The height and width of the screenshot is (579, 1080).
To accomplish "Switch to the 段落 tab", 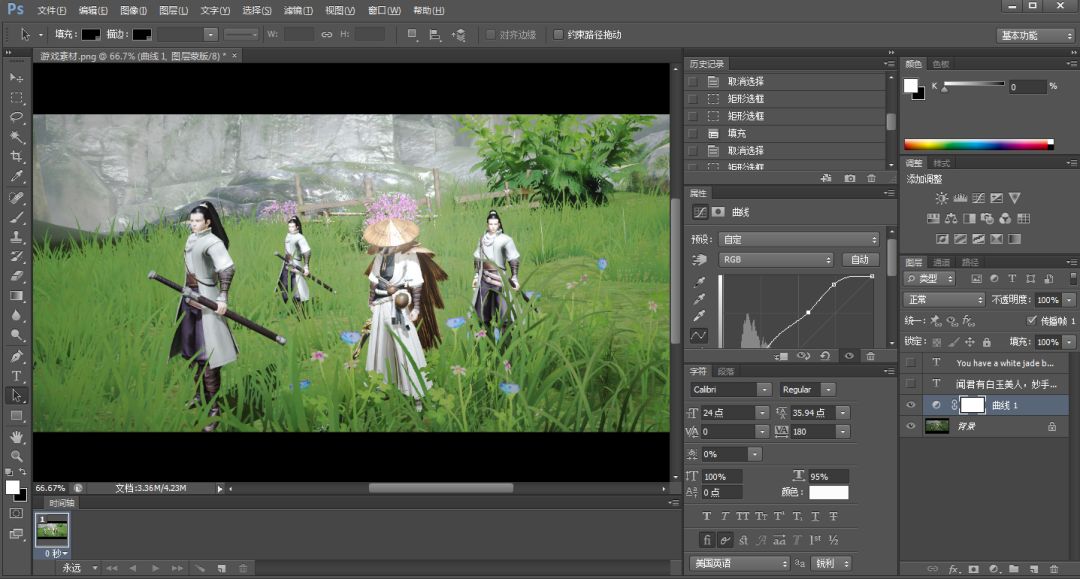I will pyautogui.click(x=725, y=371).
